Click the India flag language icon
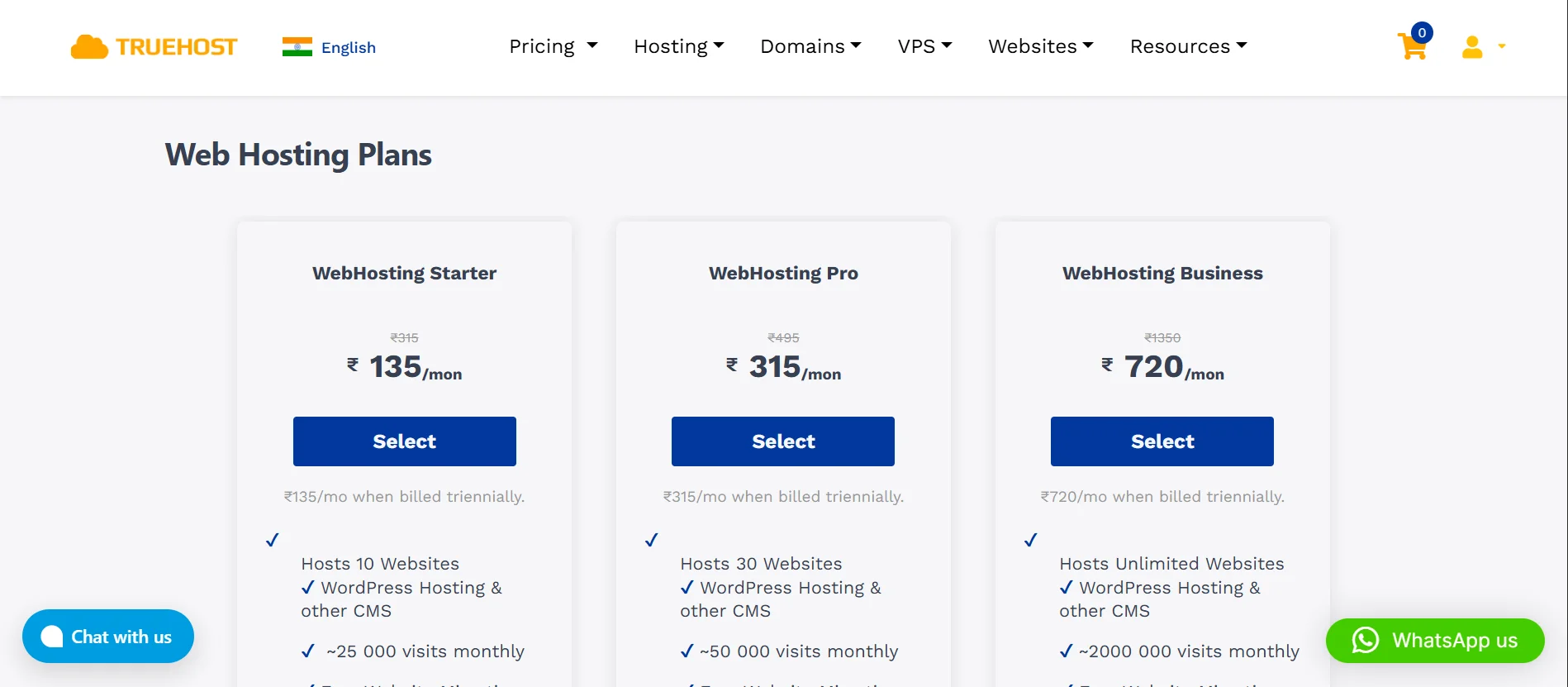This screenshot has height=687, width=1568. tap(297, 47)
